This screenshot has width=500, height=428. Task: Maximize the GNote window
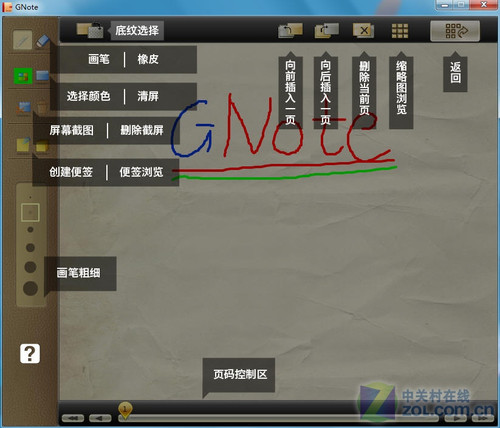click(461, 5)
